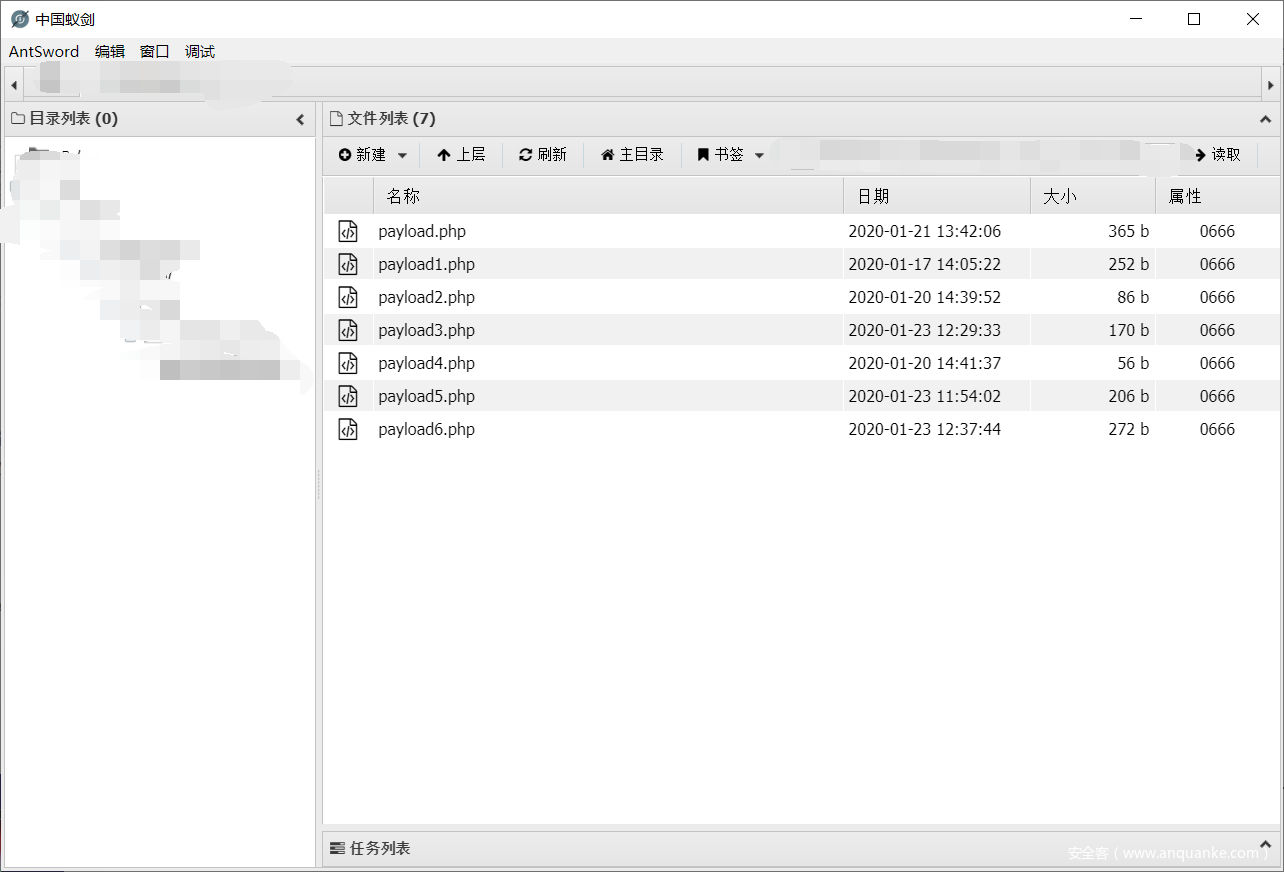Open the 编辑 edit menu
This screenshot has height=872, width=1284.
click(x=110, y=52)
